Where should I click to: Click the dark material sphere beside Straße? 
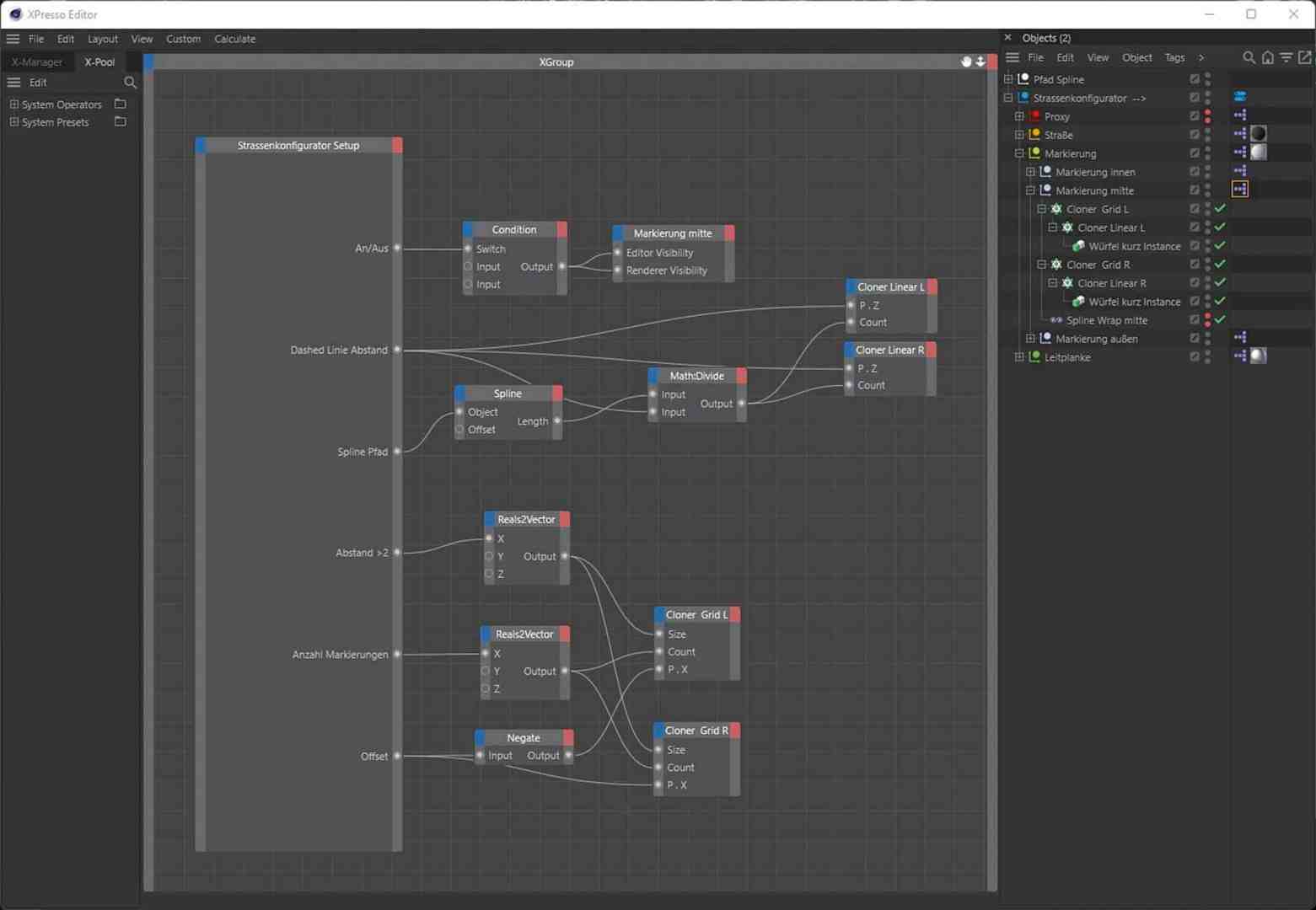click(1258, 133)
